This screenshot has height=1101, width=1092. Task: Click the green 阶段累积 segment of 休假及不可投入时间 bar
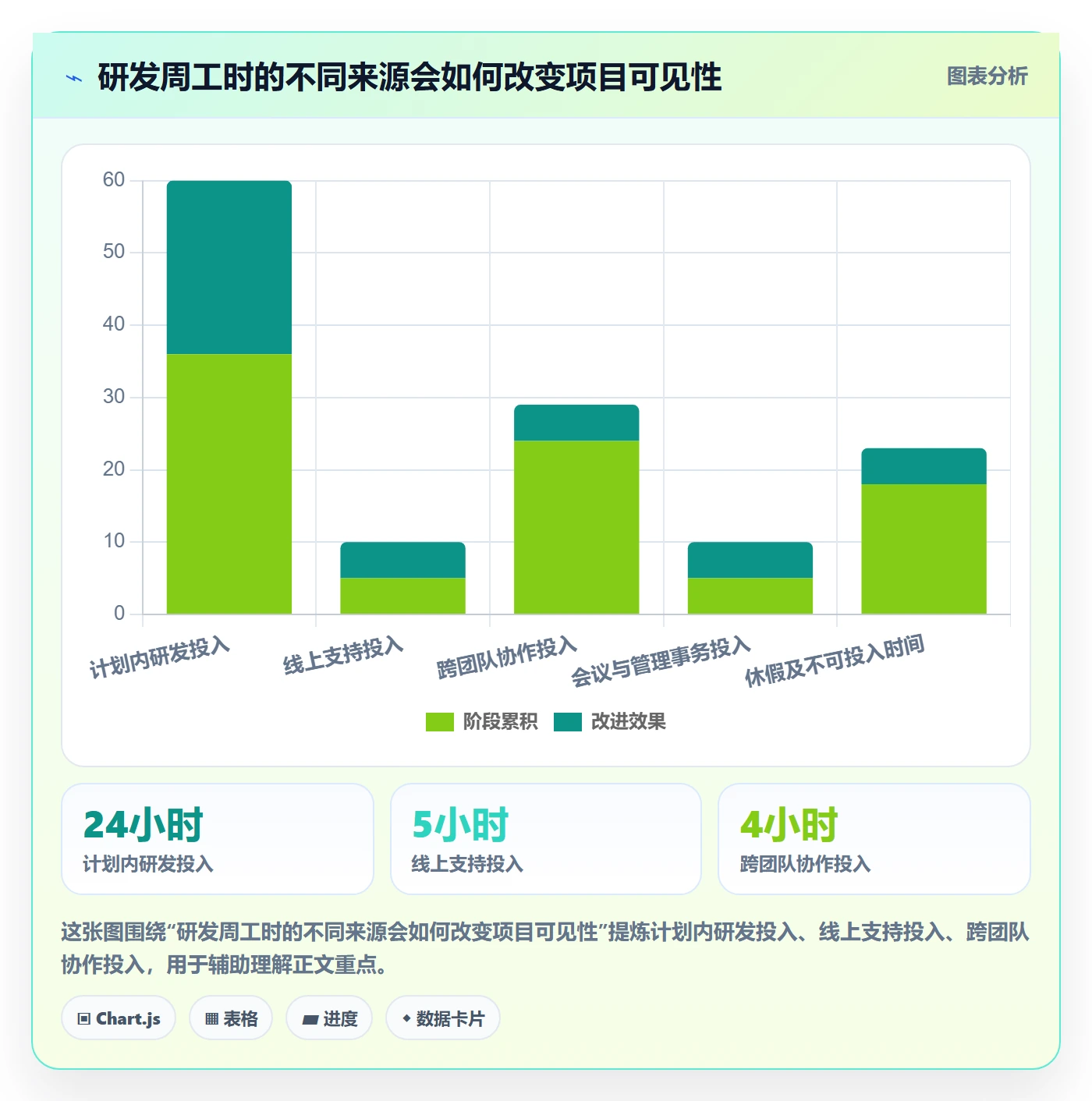(x=924, y=549)
